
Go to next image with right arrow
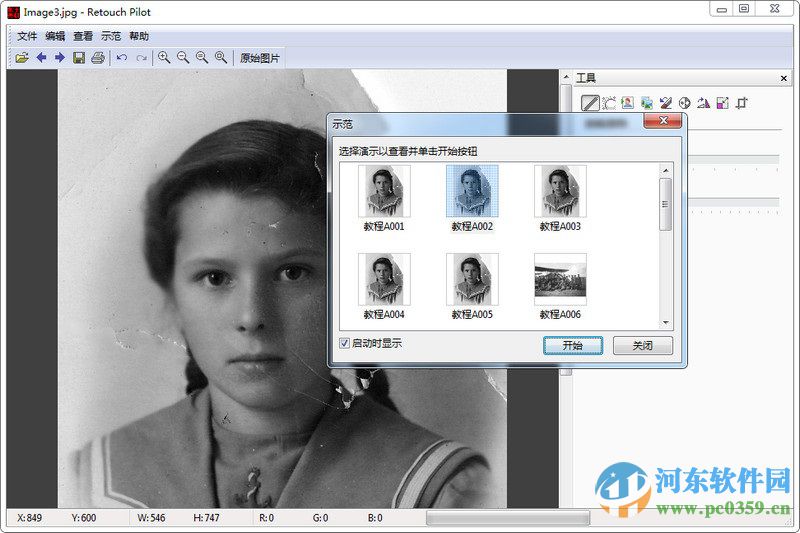pos(60,58)
